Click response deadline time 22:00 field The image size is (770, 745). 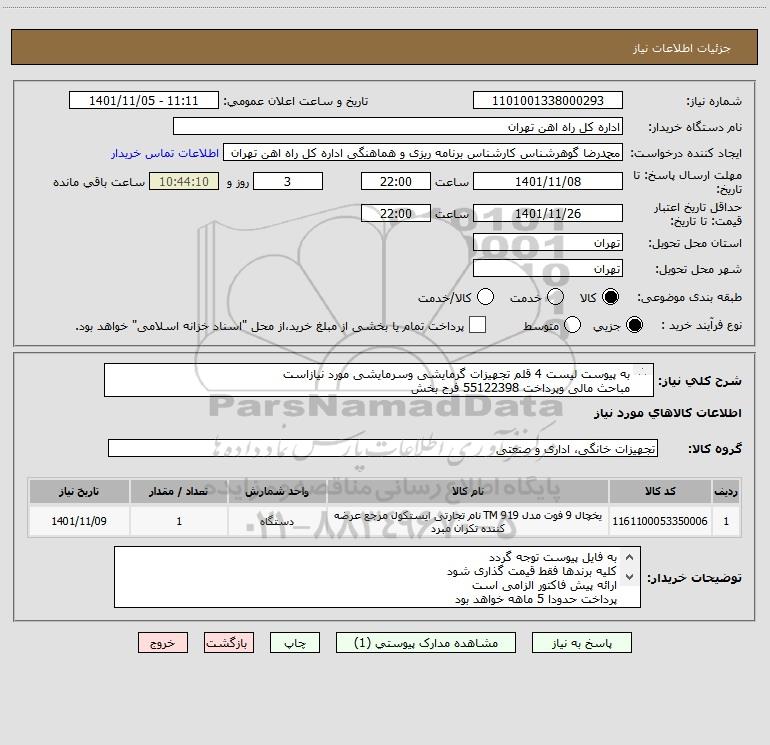pyautogui.click(x=396, y=182)
